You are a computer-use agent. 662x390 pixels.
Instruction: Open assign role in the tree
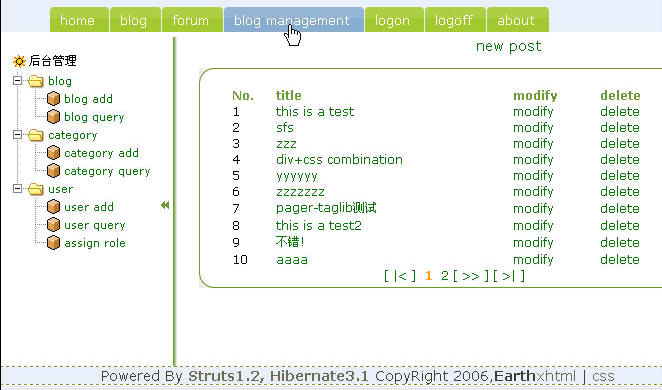[x=95, y=244]
